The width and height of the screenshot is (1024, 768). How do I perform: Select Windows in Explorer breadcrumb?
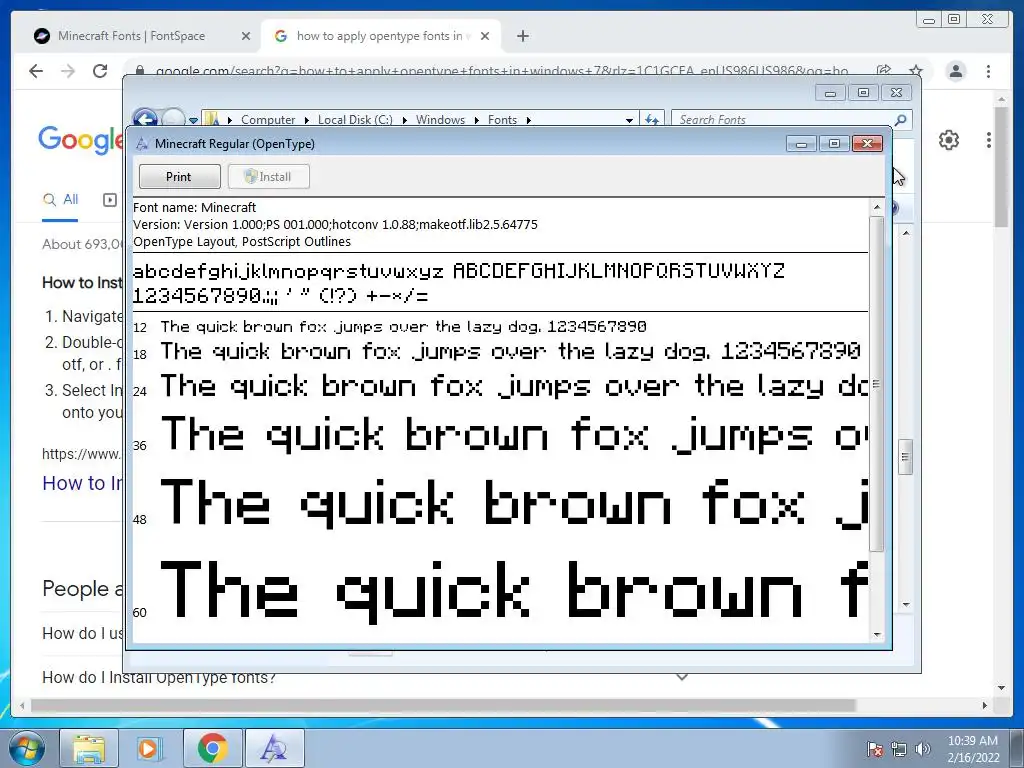(440, 120)
